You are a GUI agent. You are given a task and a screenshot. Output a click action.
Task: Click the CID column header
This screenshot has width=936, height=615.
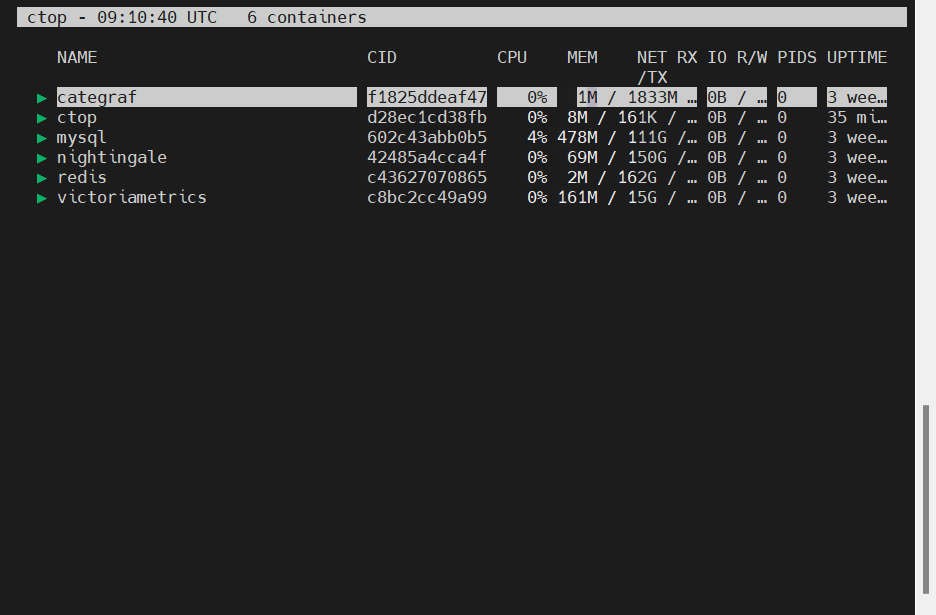coord(382,57)
